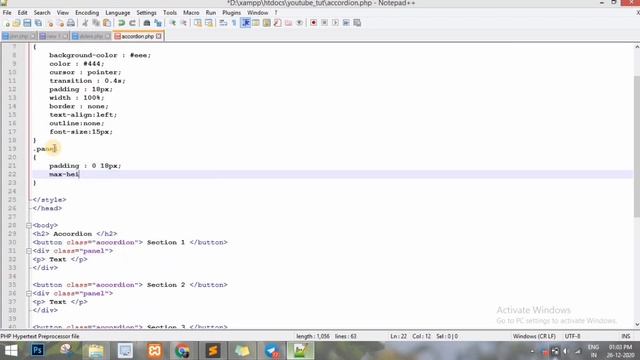Collapse the div panel fold on line 36
The width and height of the screenshot is (640, 360).
tap(29, 293)
